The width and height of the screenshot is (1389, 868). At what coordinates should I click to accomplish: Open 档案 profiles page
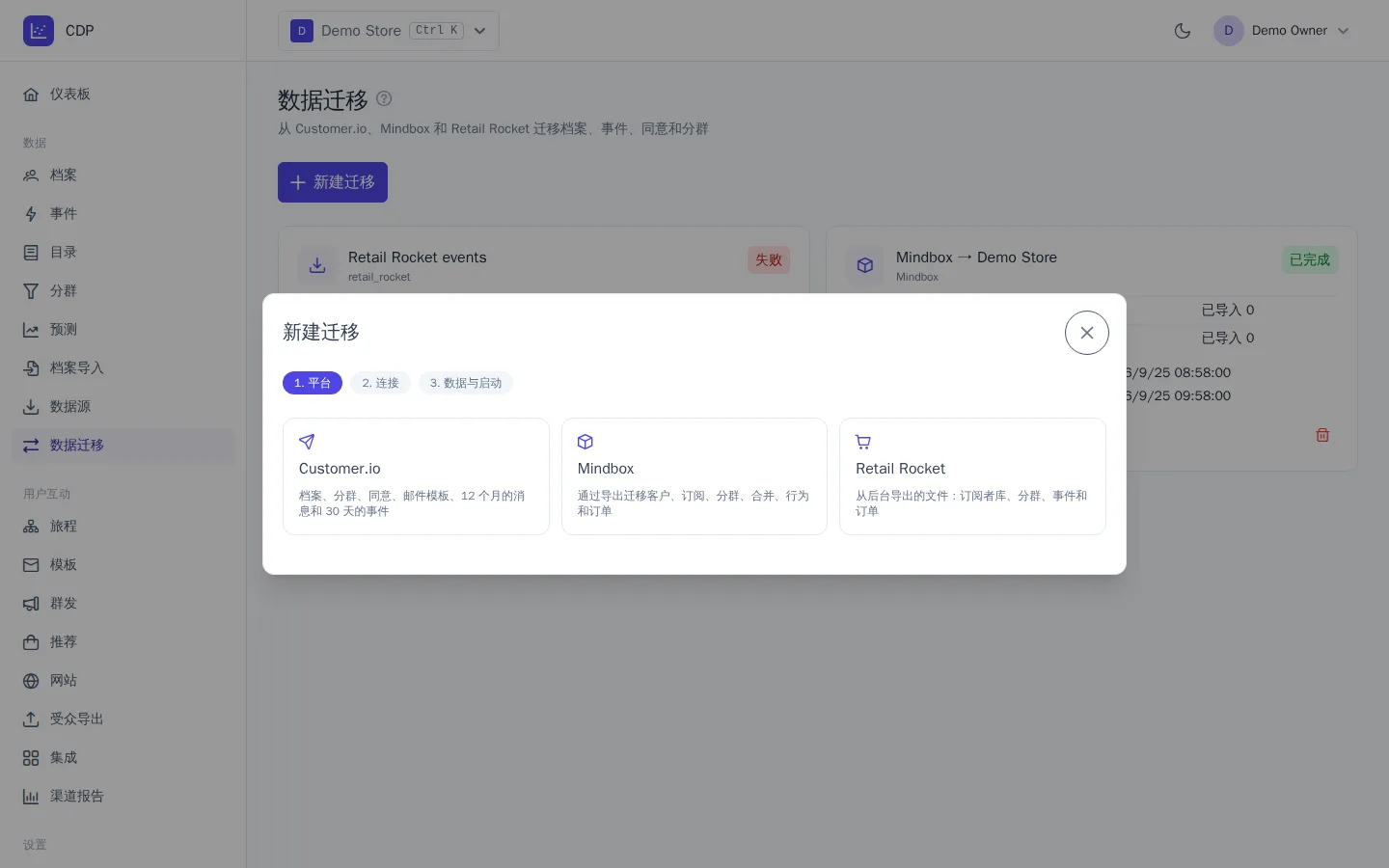point(123,176)
